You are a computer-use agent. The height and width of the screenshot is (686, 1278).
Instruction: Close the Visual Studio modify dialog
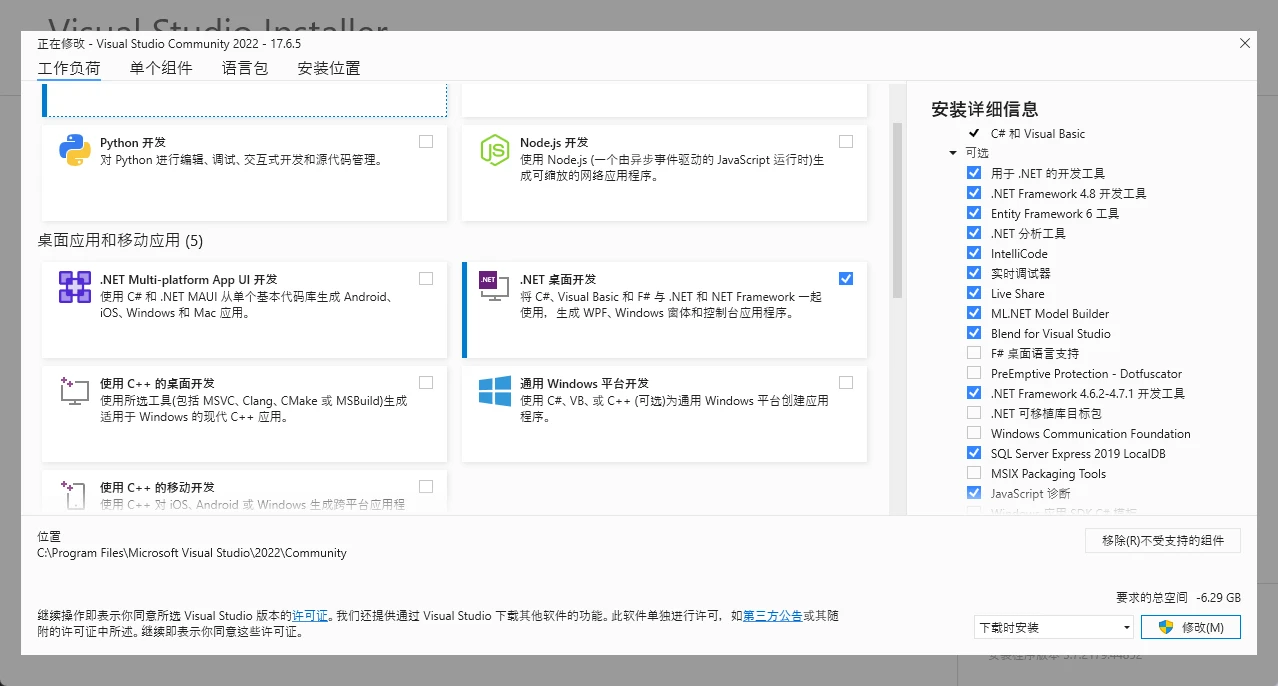coord(1245,43)
